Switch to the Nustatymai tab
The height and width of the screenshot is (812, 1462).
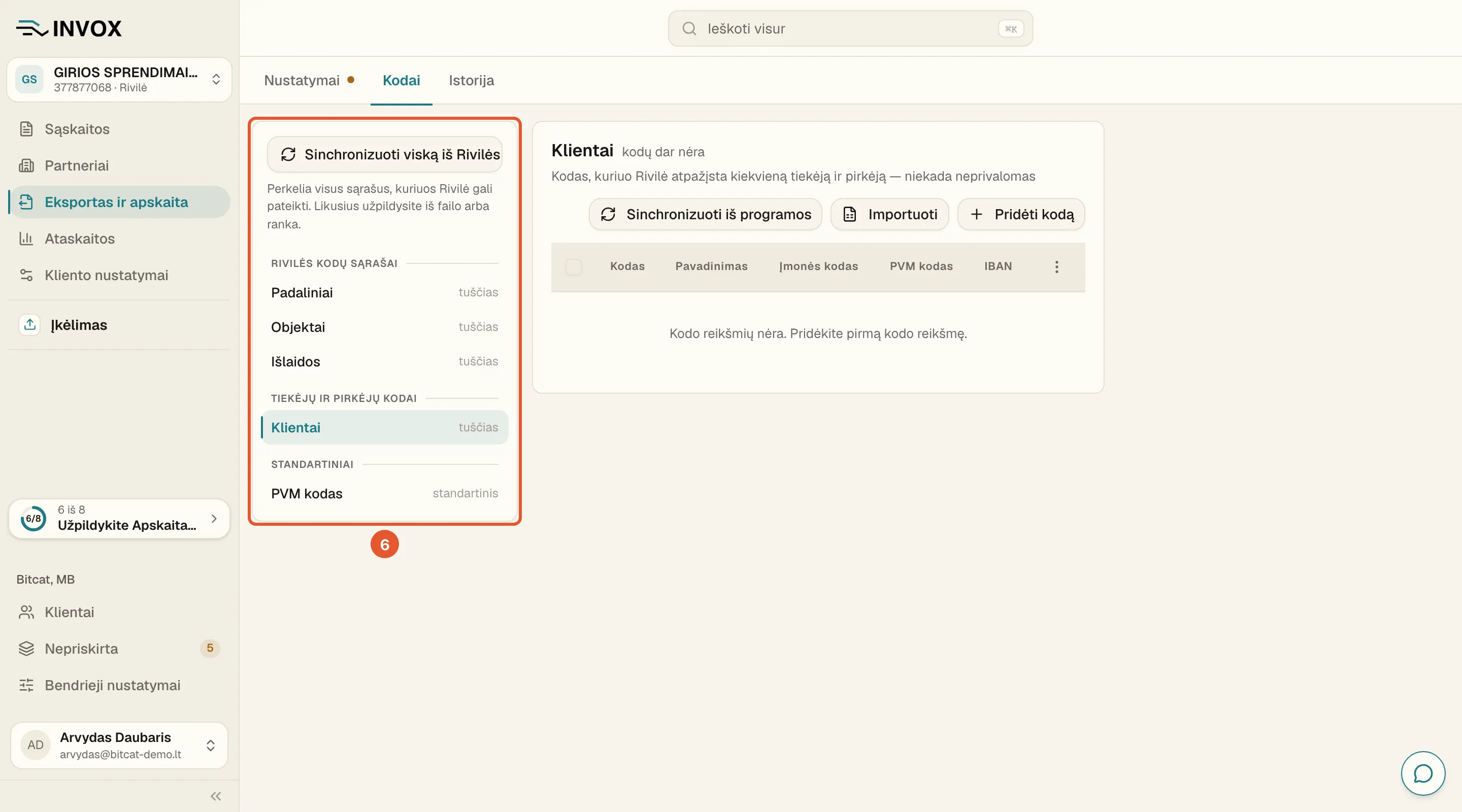tap(309, 81)
